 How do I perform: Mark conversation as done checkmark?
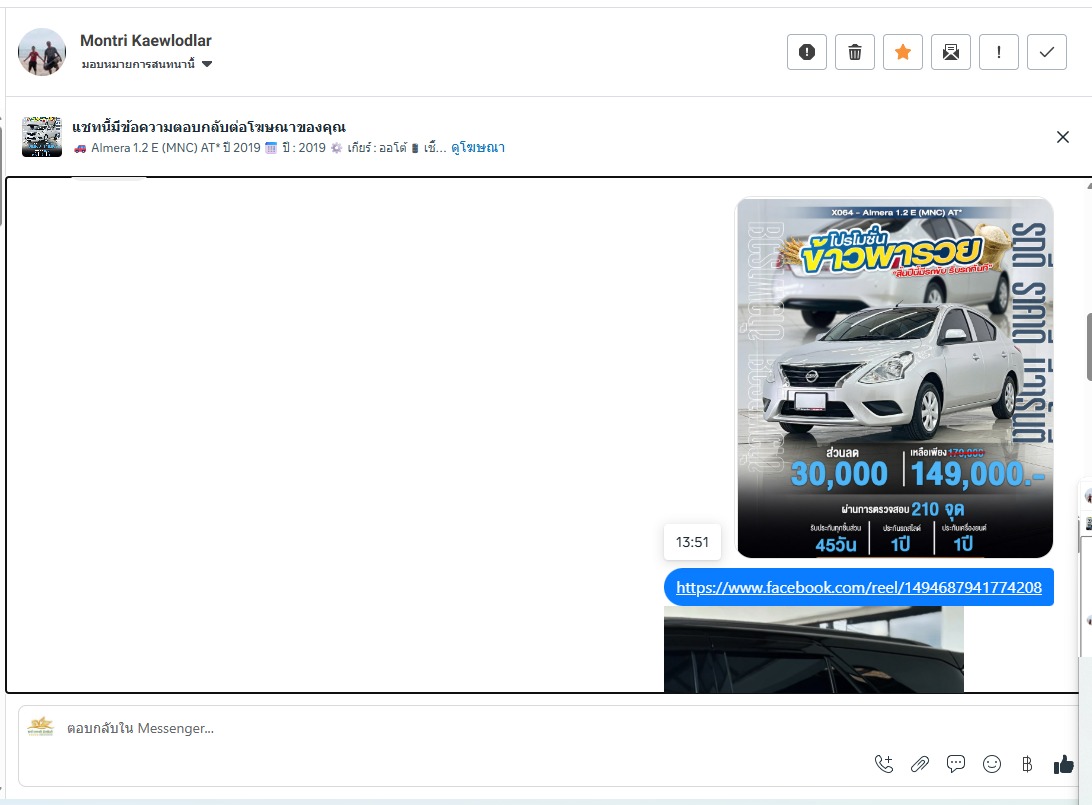click(1047, 52)
